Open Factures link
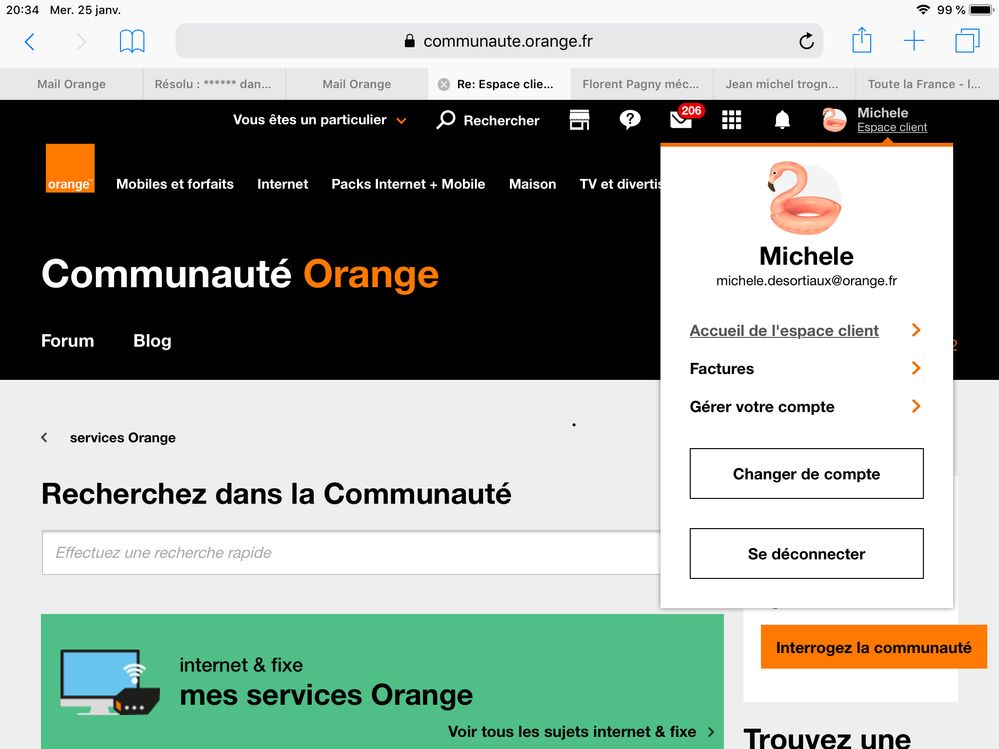999x749 pixels. (721, 369)
